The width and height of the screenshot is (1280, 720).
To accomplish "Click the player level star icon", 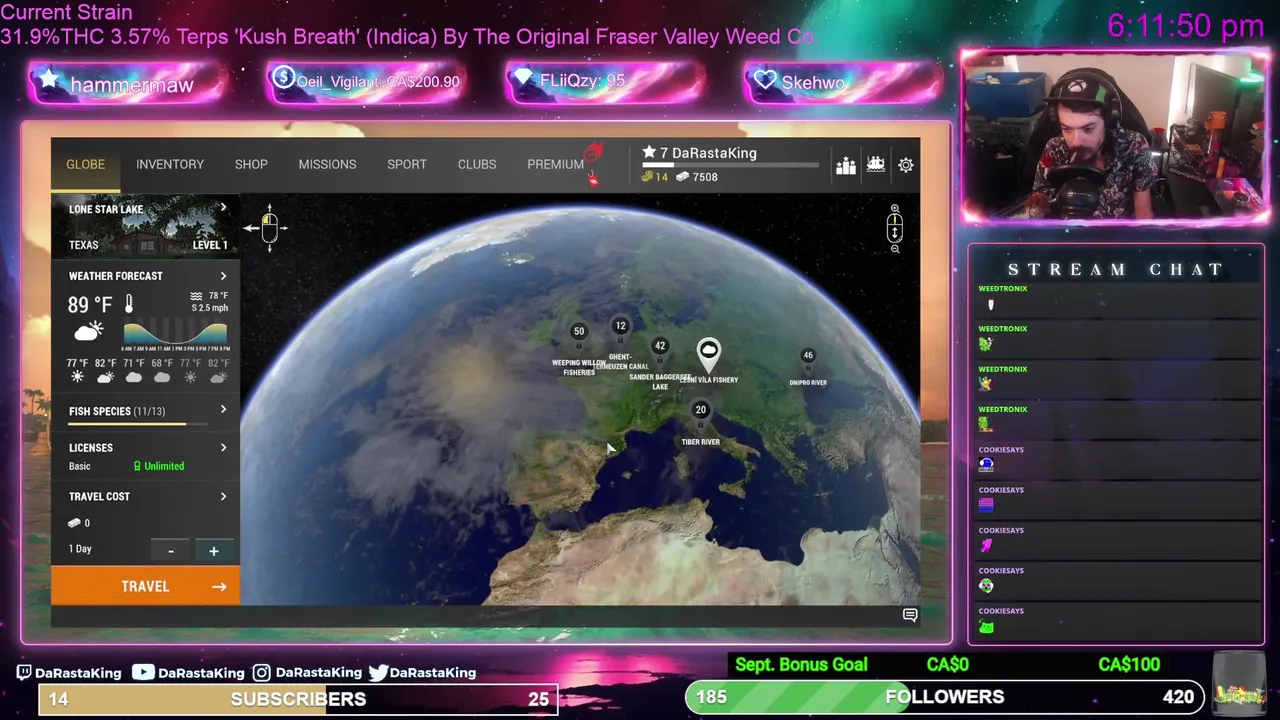I will coord(649,152).
